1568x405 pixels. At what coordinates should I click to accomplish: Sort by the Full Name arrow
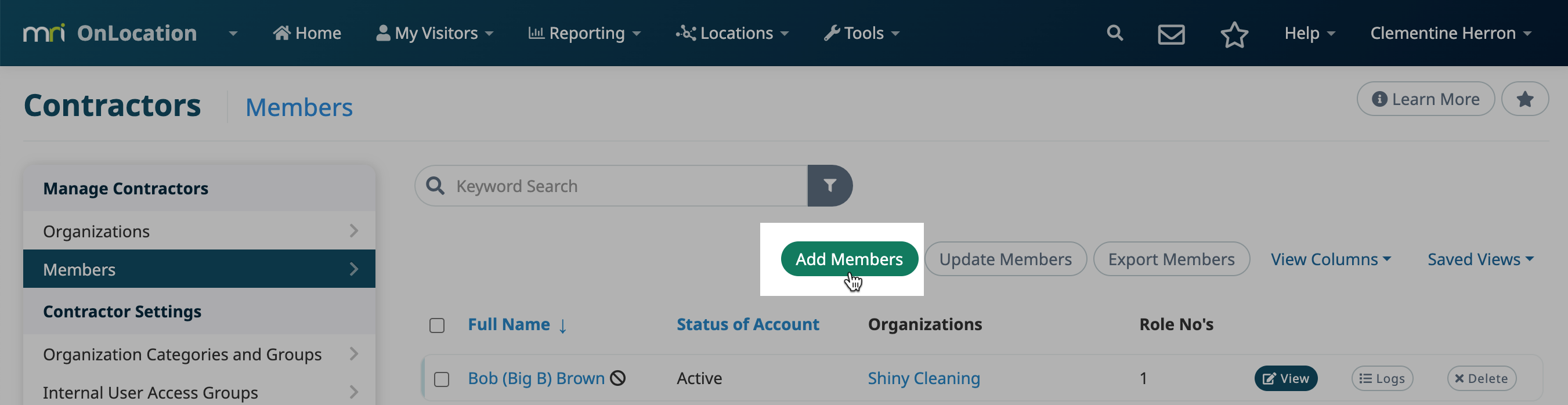pos(562,325)
